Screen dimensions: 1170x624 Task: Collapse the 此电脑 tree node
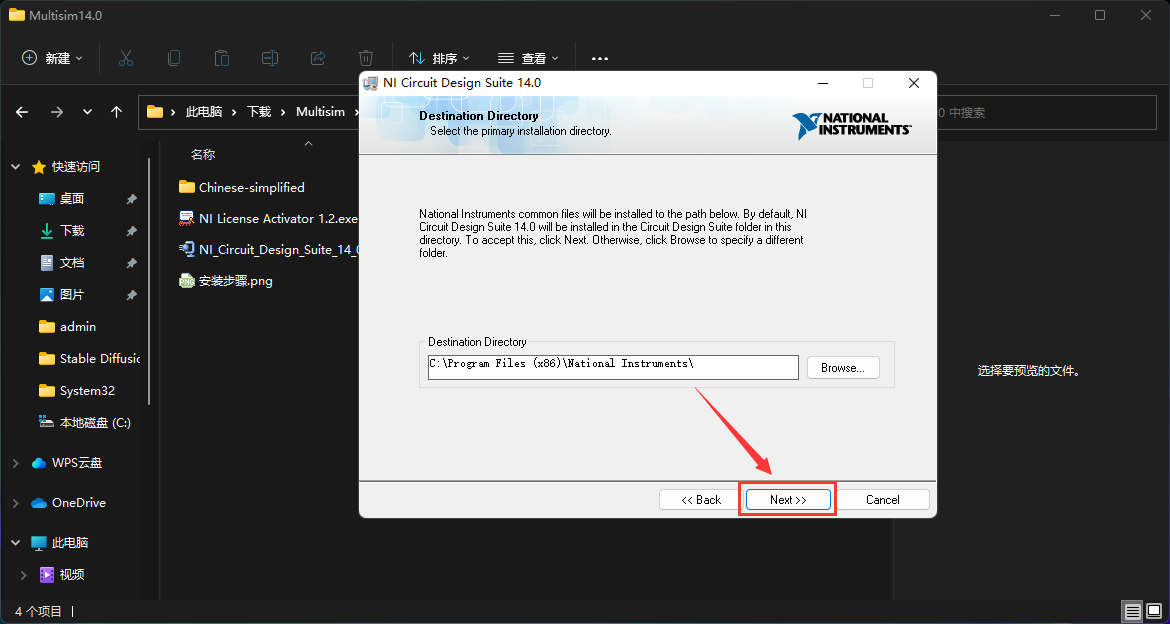16,543
